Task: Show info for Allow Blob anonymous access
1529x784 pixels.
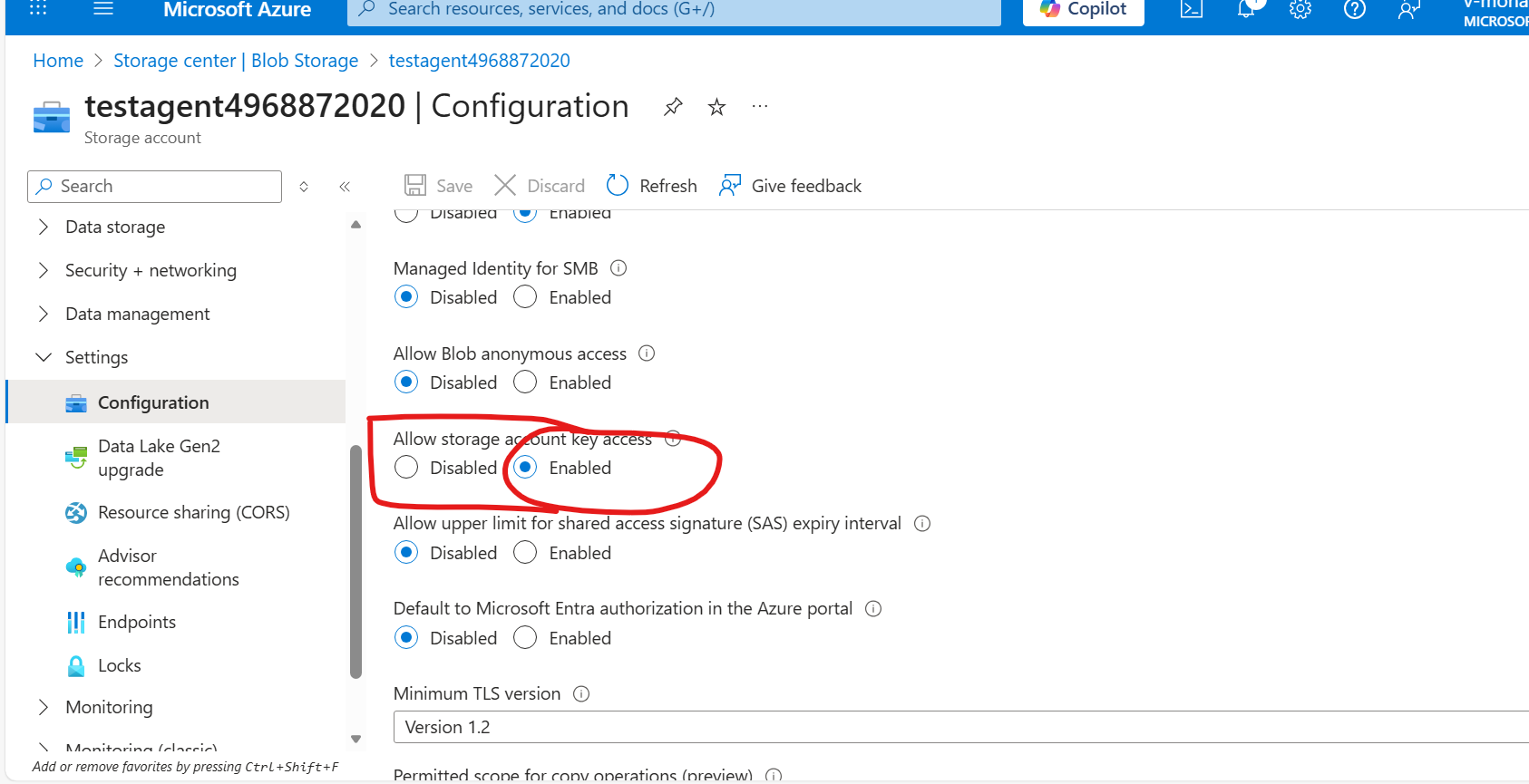Action: coord(647,353)
